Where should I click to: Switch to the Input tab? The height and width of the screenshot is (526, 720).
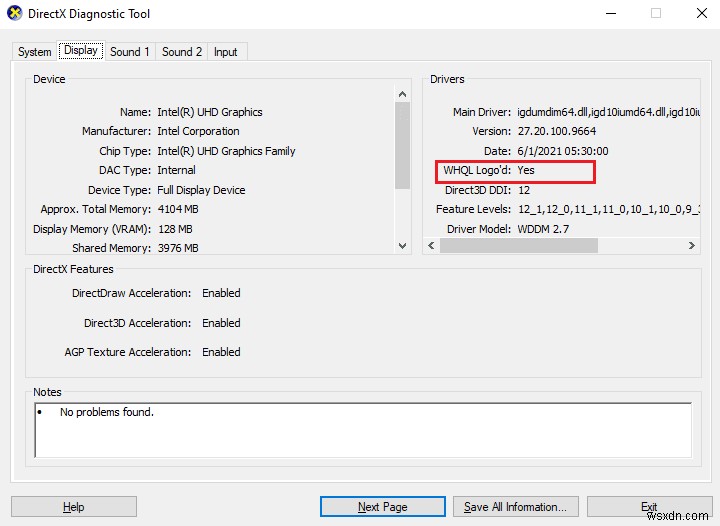point(225,52)
